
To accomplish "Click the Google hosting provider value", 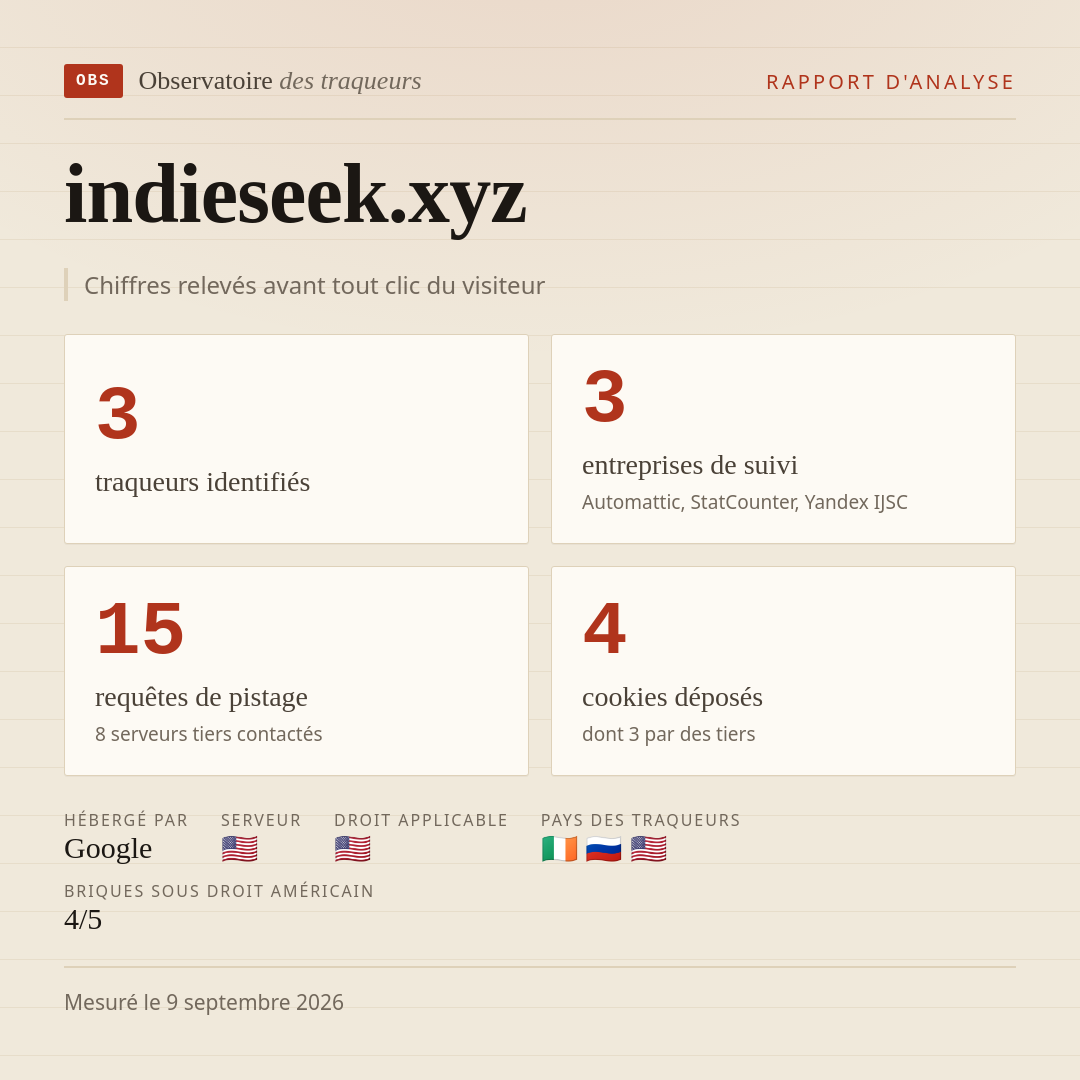I will [x=108, y=849].
